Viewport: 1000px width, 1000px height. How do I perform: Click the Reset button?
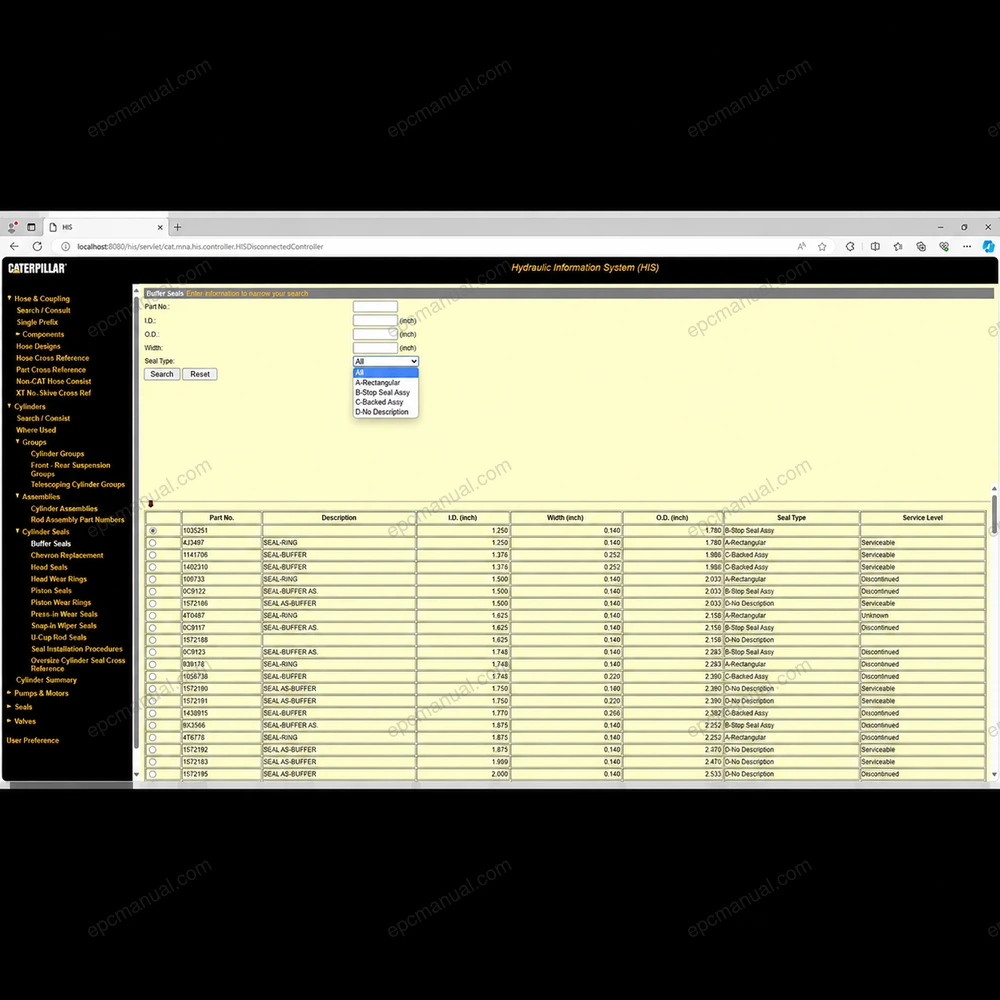200,374
